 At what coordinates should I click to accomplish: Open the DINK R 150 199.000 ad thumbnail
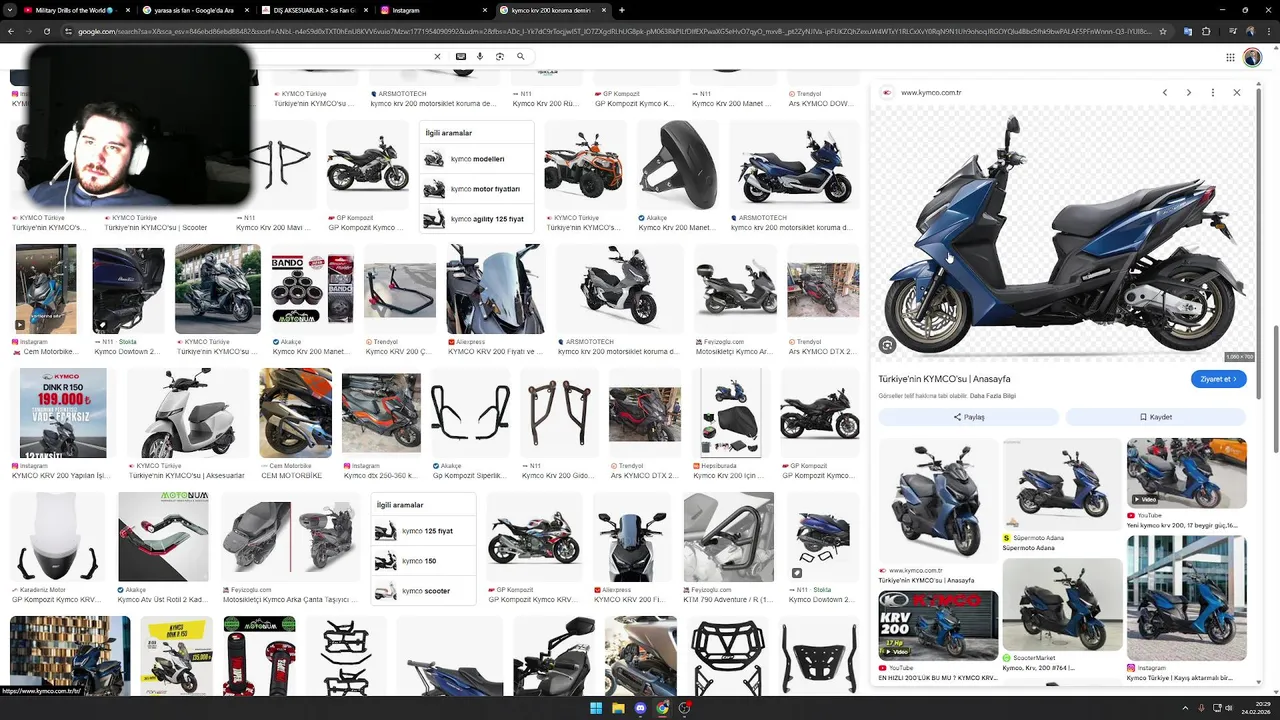(63, 413)
